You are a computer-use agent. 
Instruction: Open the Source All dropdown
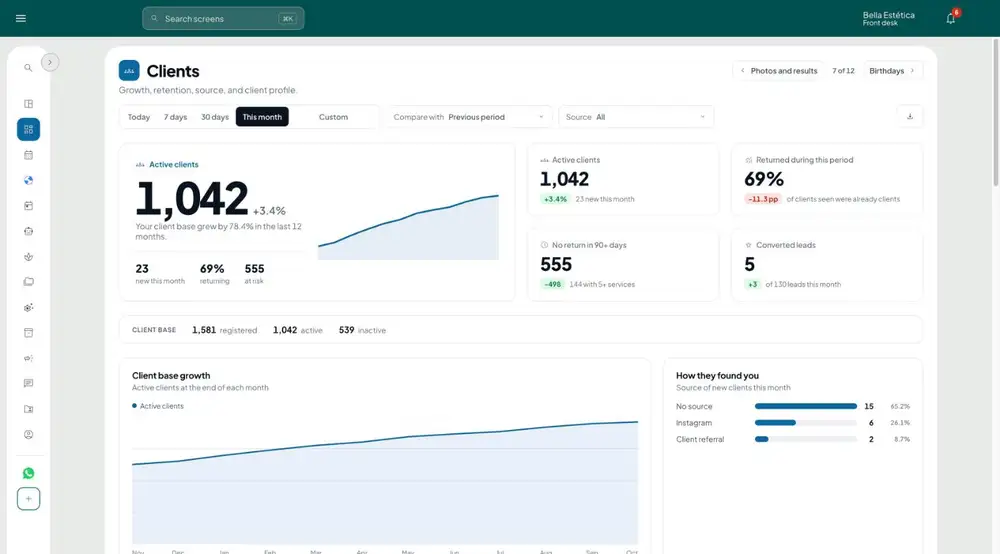[x=636, y=117]
